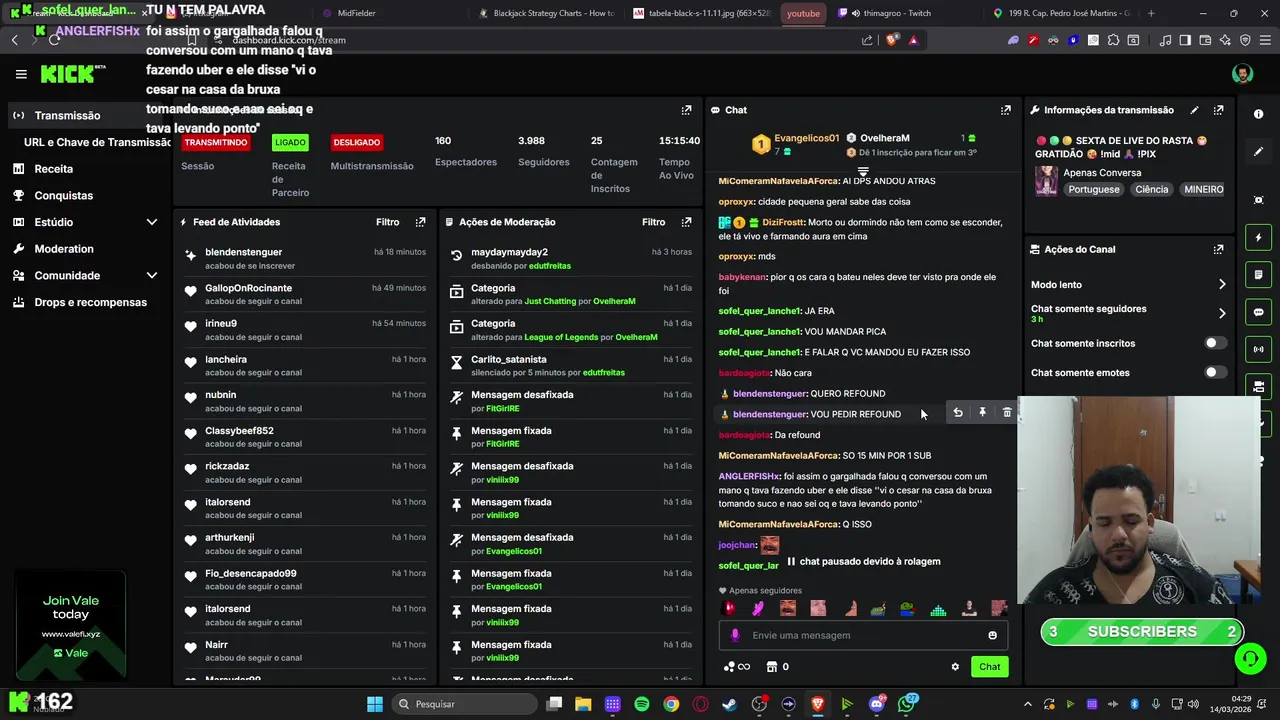This screenshot has width=1280, height=720.
Task: Click the Apenas Conversa category thumbnail
Action: click(1046, 180)
